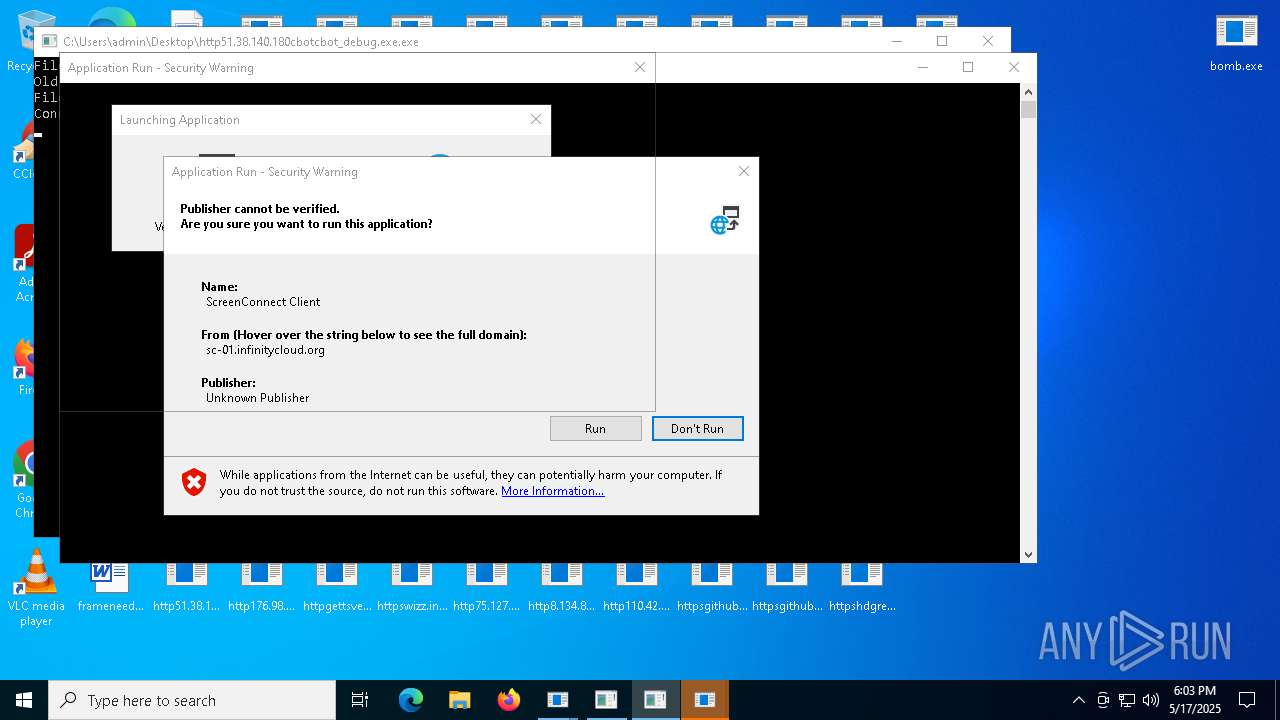Maximize the inner console window

(968, 67)
